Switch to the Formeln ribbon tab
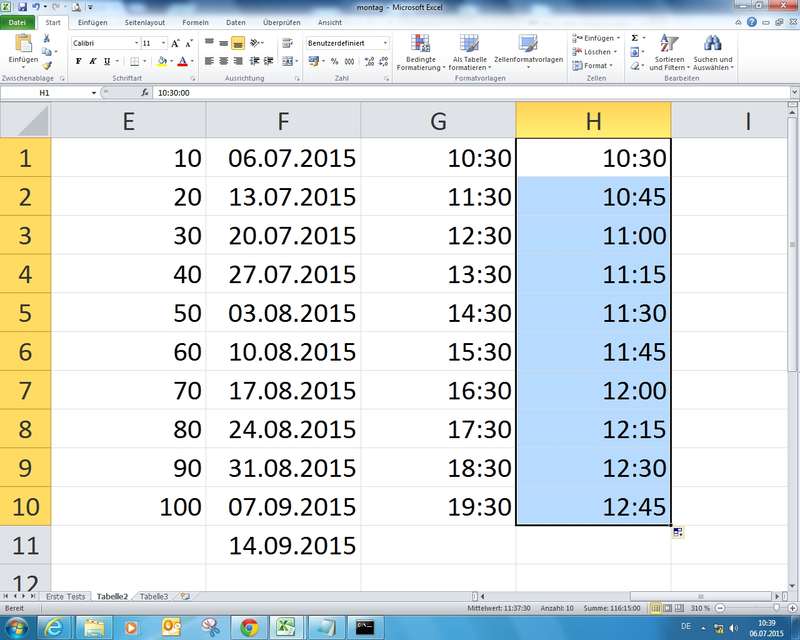Viewport: 800px width, 640px height. pyautogui.click(x=195, y=22)
